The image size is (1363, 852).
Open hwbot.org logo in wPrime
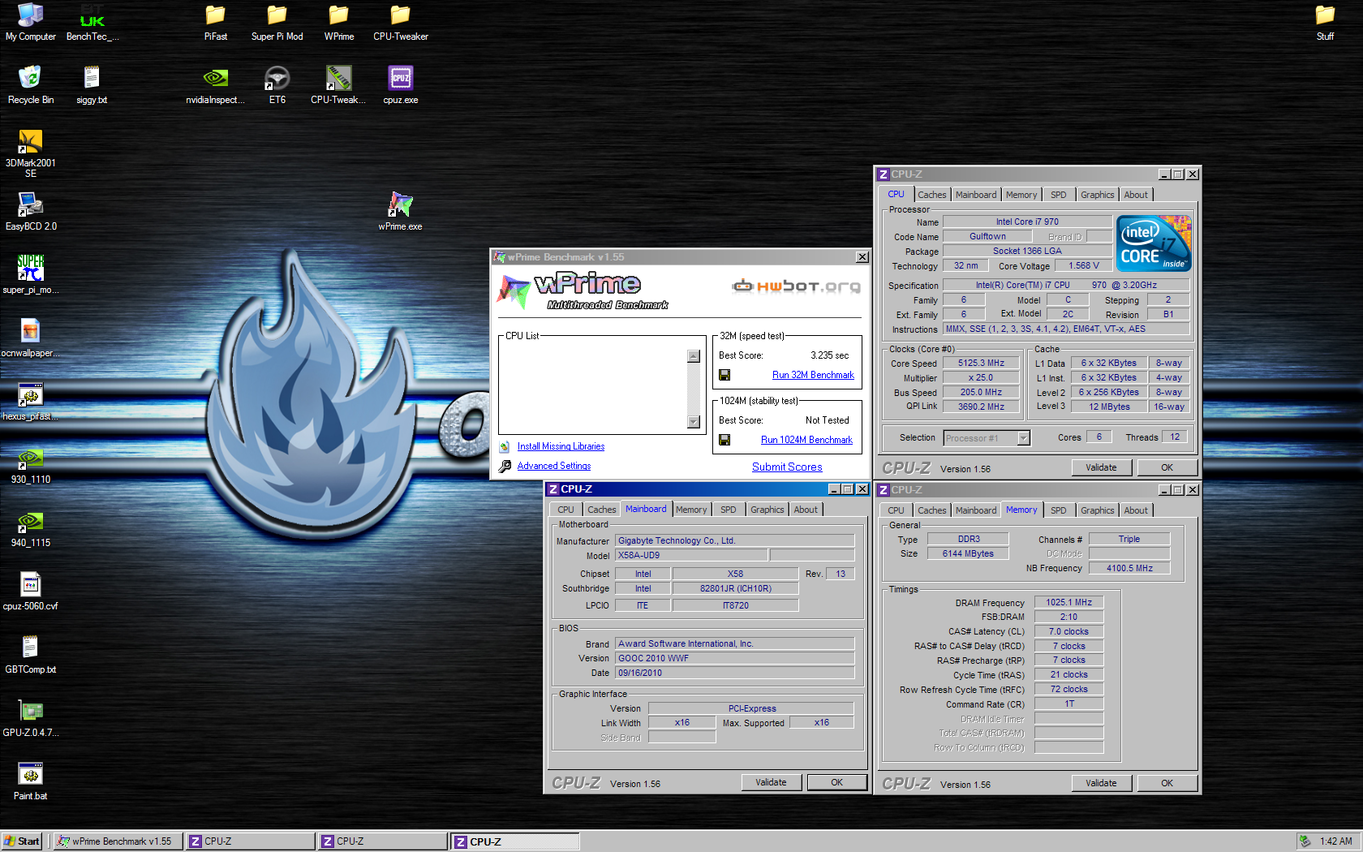point(796,286)
